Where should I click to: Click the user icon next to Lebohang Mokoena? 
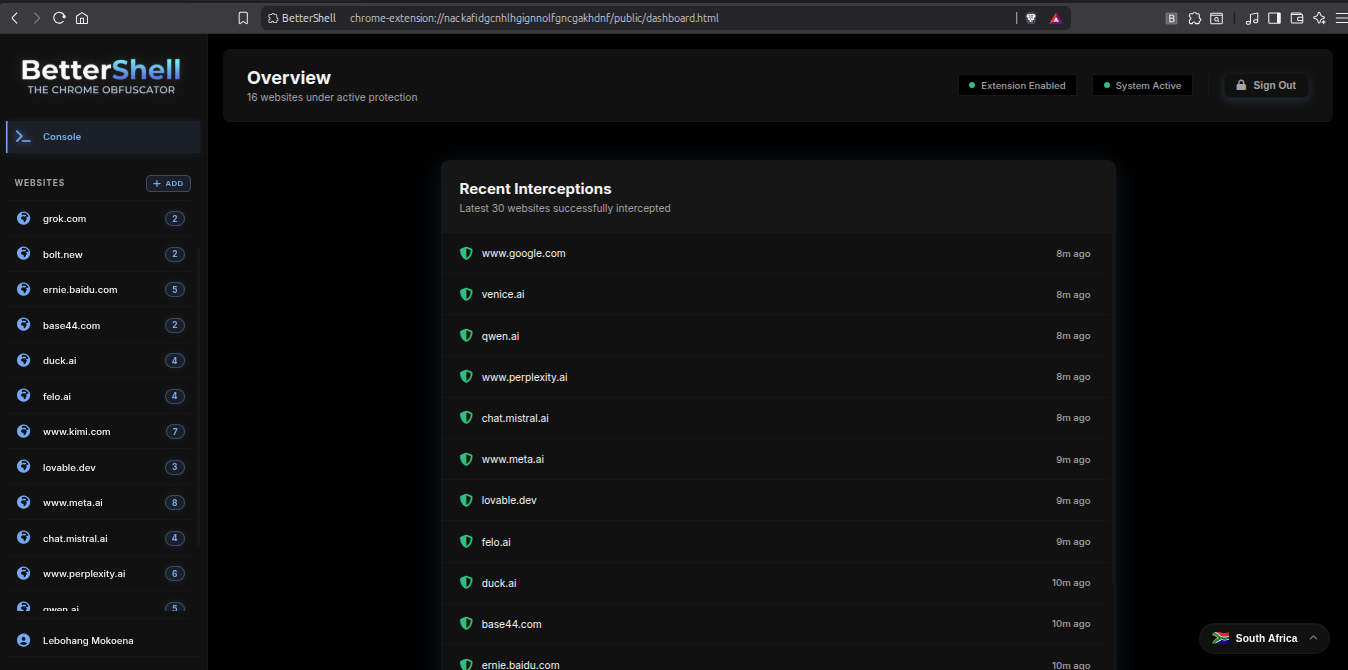(x=23, y=640)
